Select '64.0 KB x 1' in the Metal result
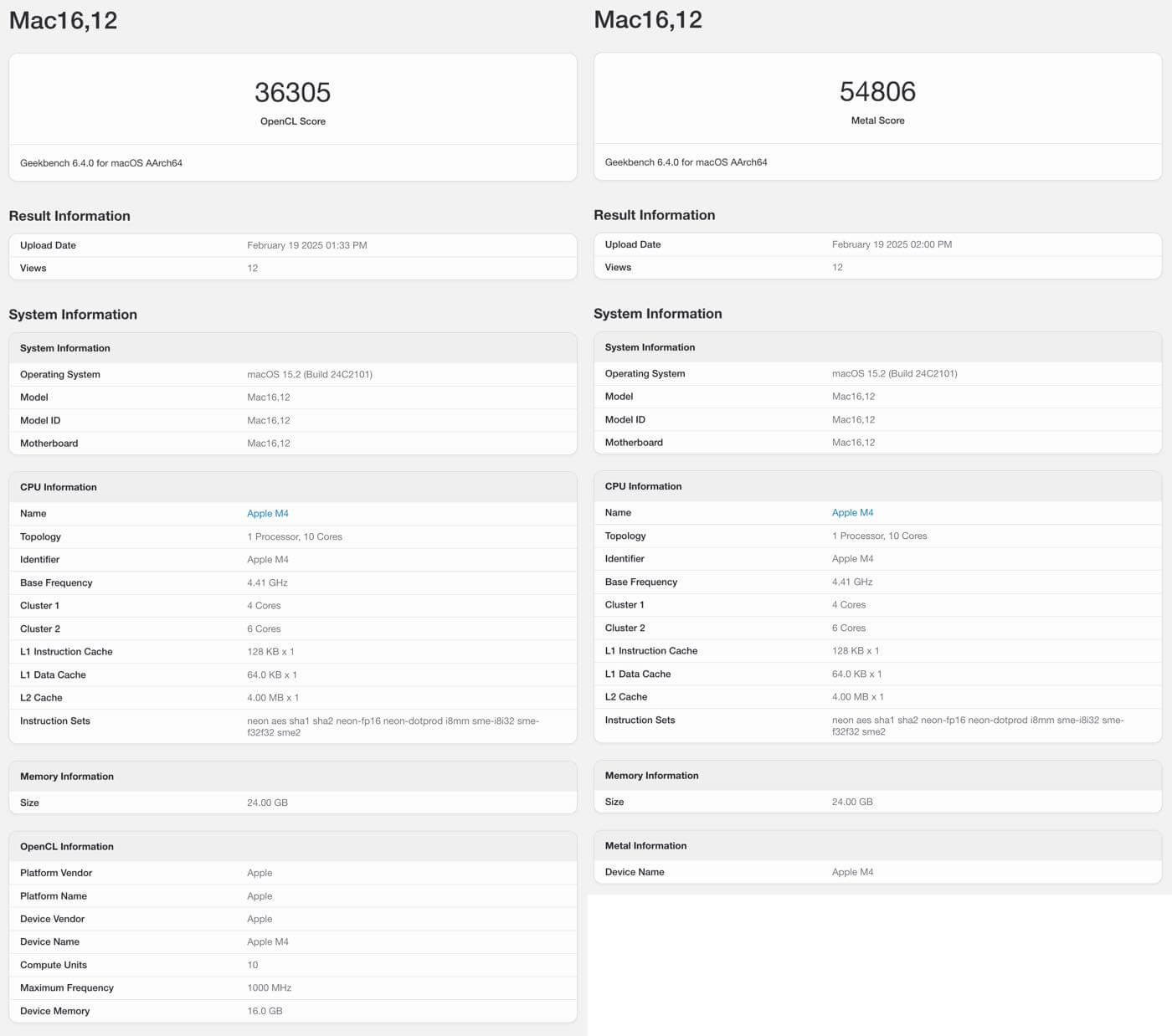Viewport: 1172px width, 1036px height. (857, 674)
